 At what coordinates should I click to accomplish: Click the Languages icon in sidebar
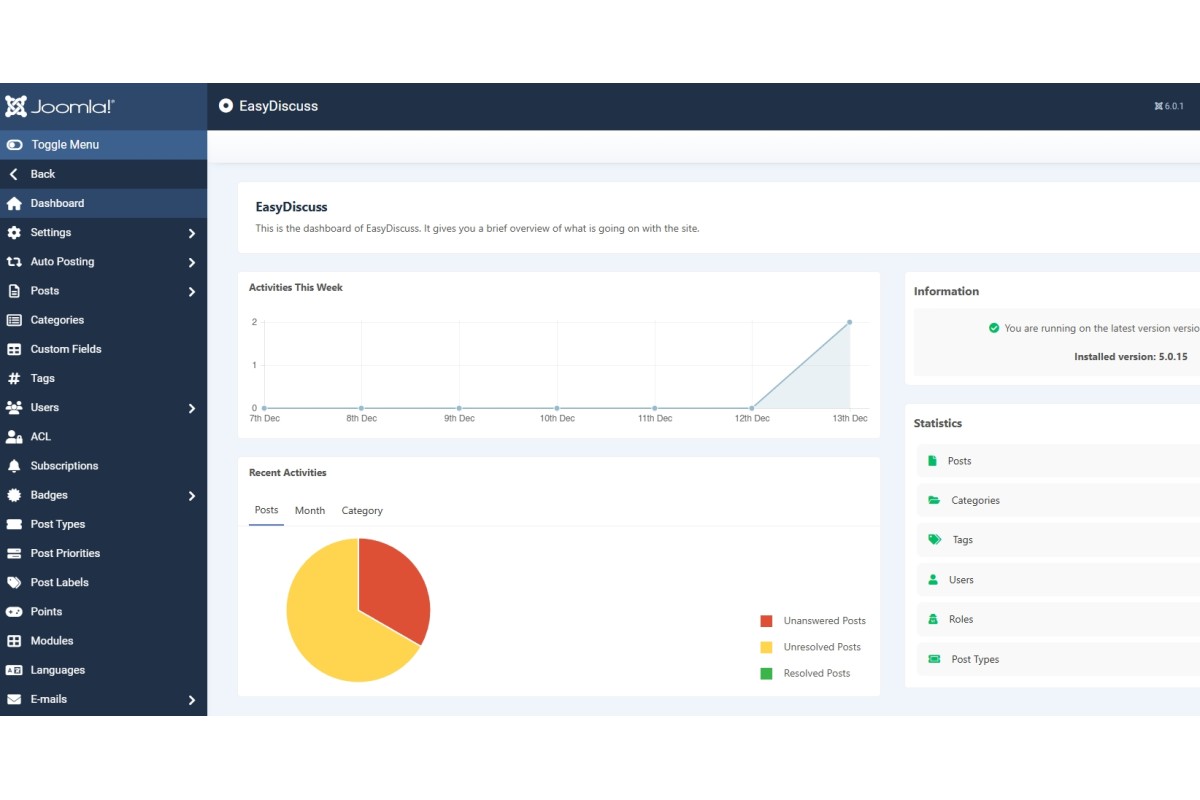(x=14, y=670)
